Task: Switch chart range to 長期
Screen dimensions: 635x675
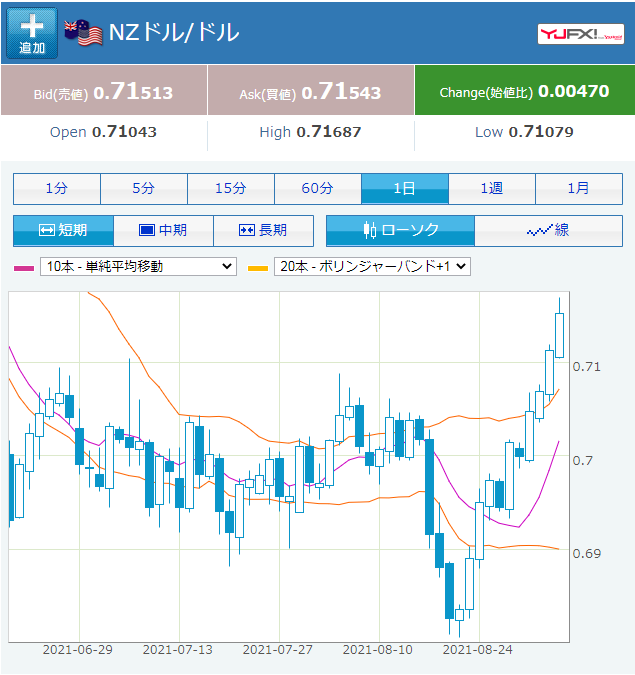Action: click(x=263, y=230)
